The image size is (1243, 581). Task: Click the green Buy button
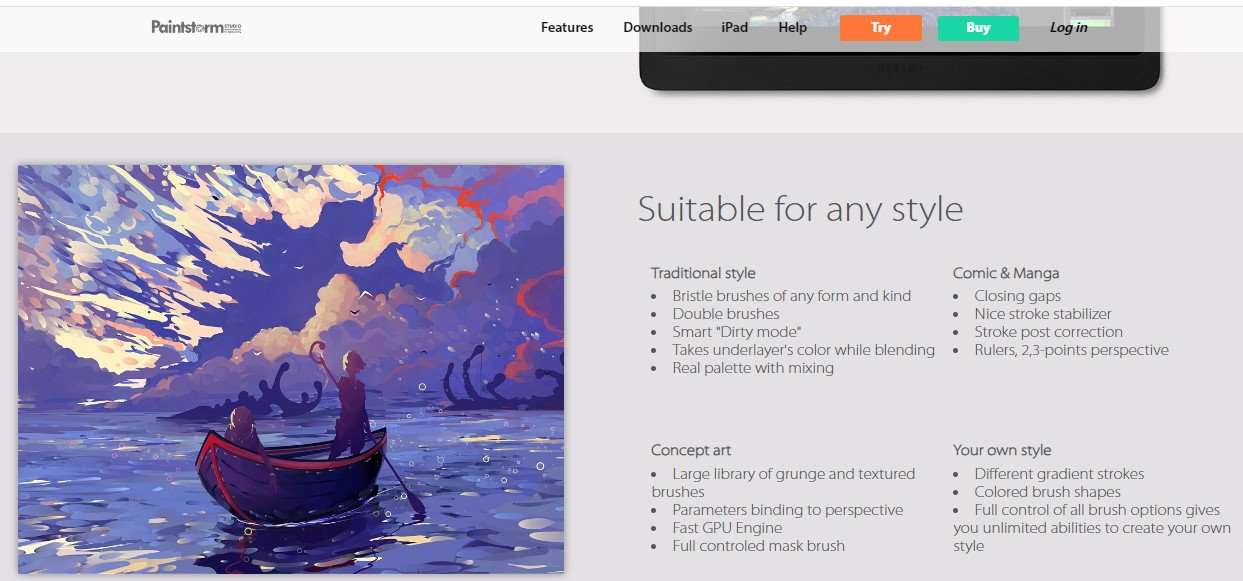pyautogui.click(x=978, y=28)
